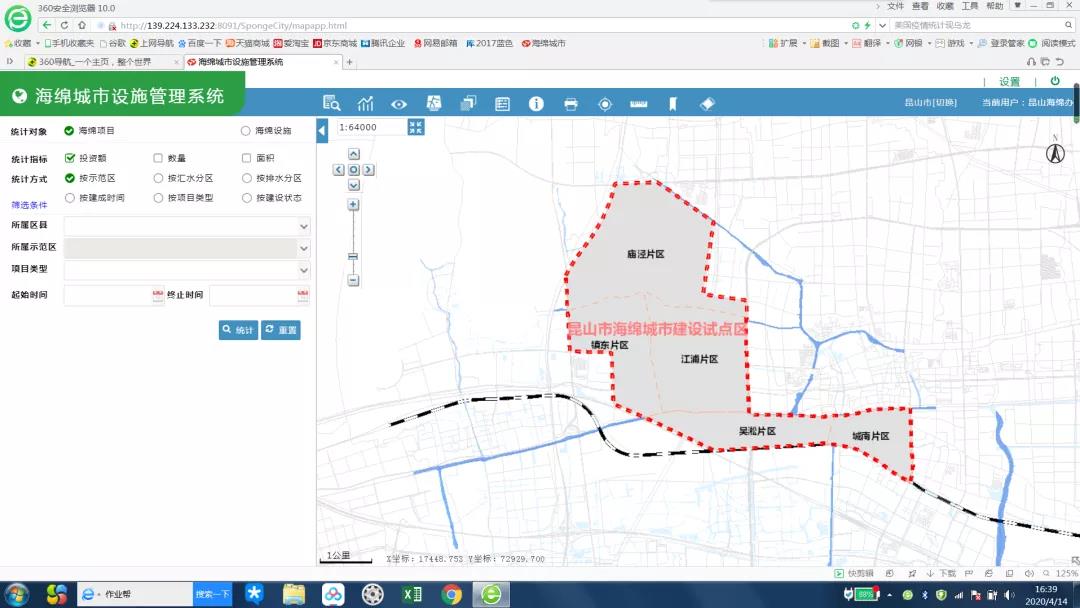Tick the 面积 checkbox
Image resolution: width=1080 pixels, height=608 pixels.
pyautogui.click(x=246, y=158)
